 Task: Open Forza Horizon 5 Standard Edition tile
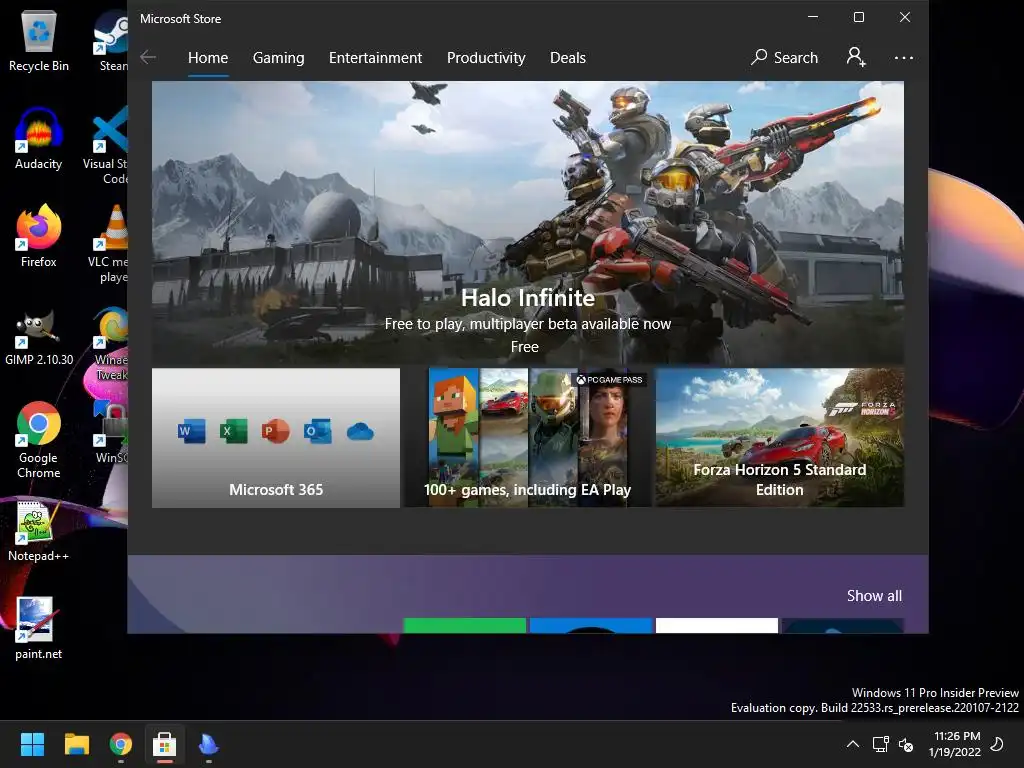click(x=780, y=438)
